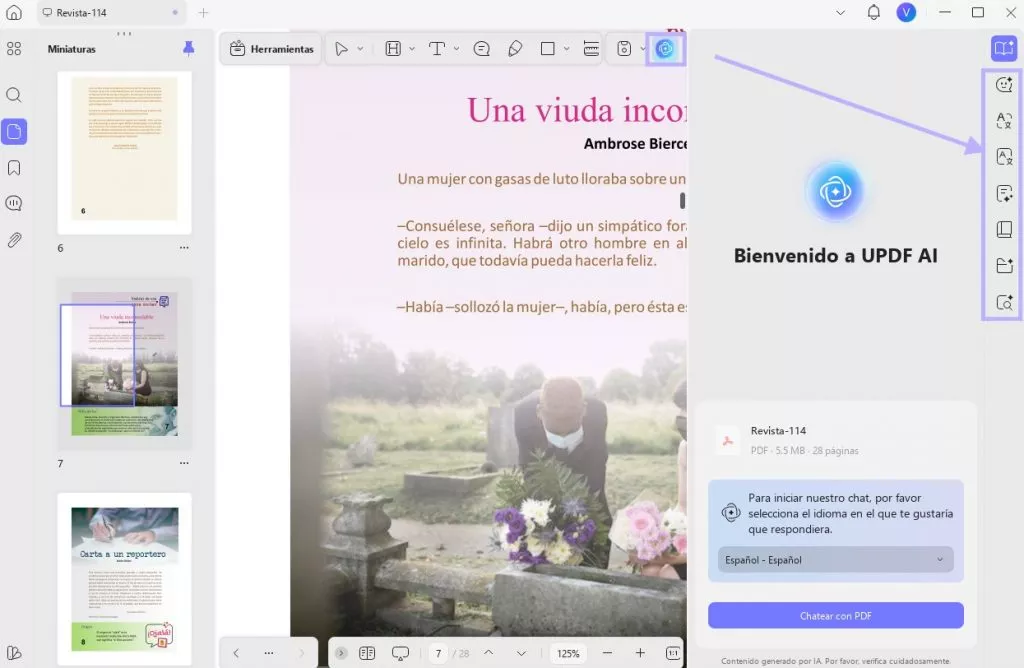1024x668 pixels.
Task: Select the page 6 thumbnail
Action: [x=124, y=153]
